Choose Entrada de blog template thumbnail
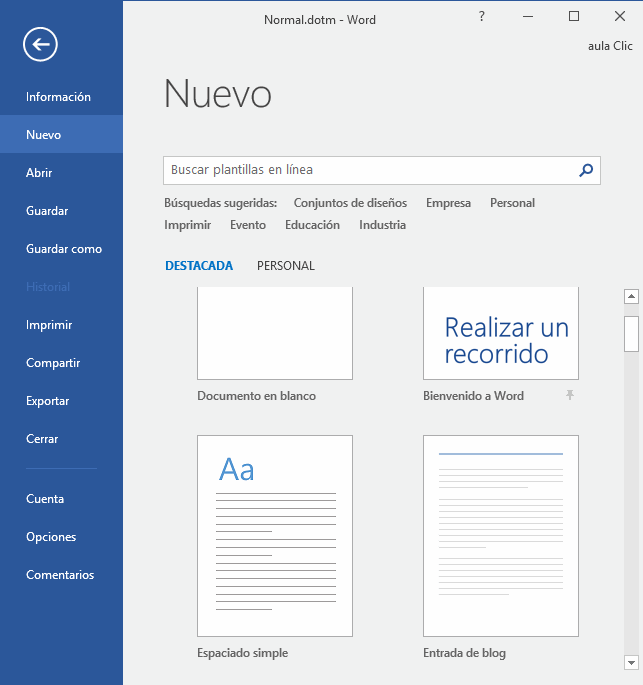The image size is (643, 685). [501, 536]
